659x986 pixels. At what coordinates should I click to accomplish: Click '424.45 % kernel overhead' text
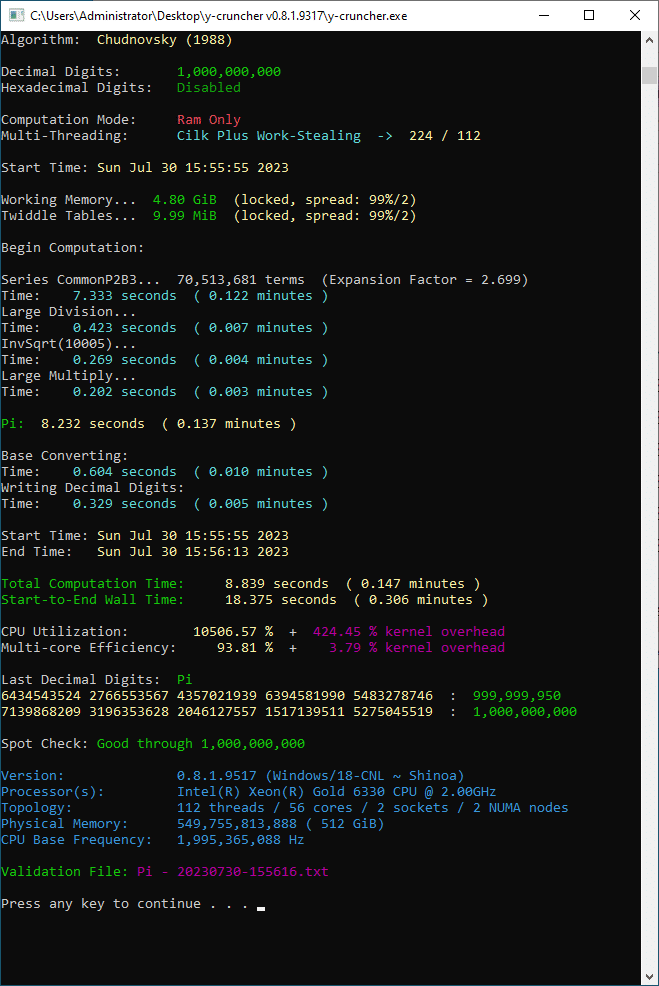409,632
